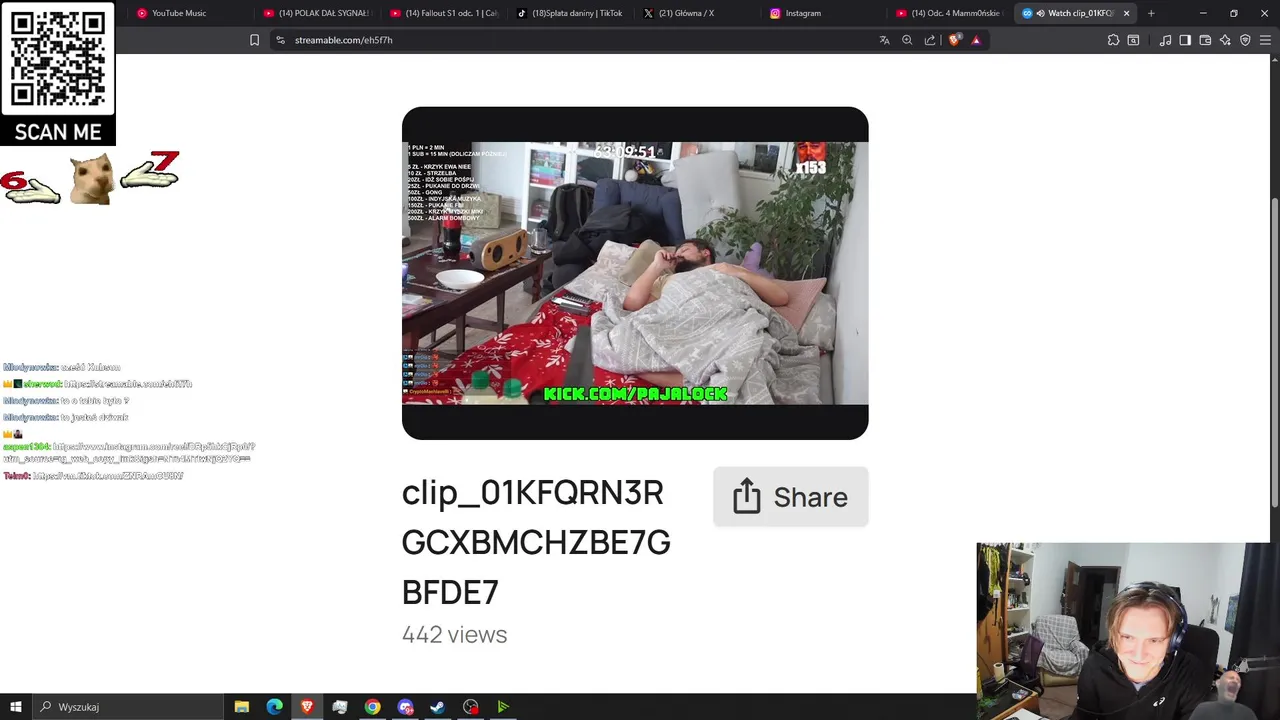1280x720 pixels.
Task: Click the 442 views text
Action: click(x=454, y=635)
